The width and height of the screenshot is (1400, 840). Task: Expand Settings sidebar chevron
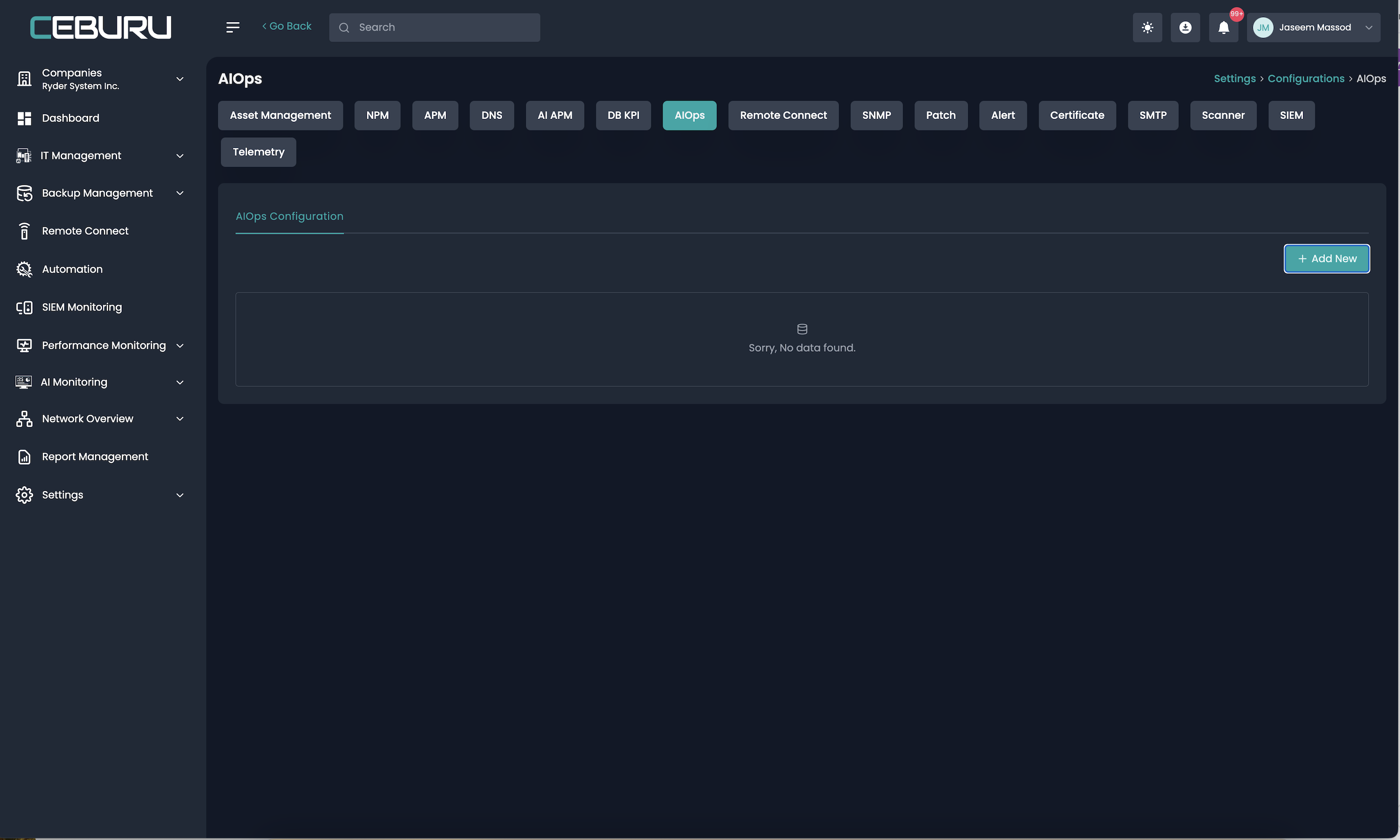pyautogui.click(x=180, y=495)
